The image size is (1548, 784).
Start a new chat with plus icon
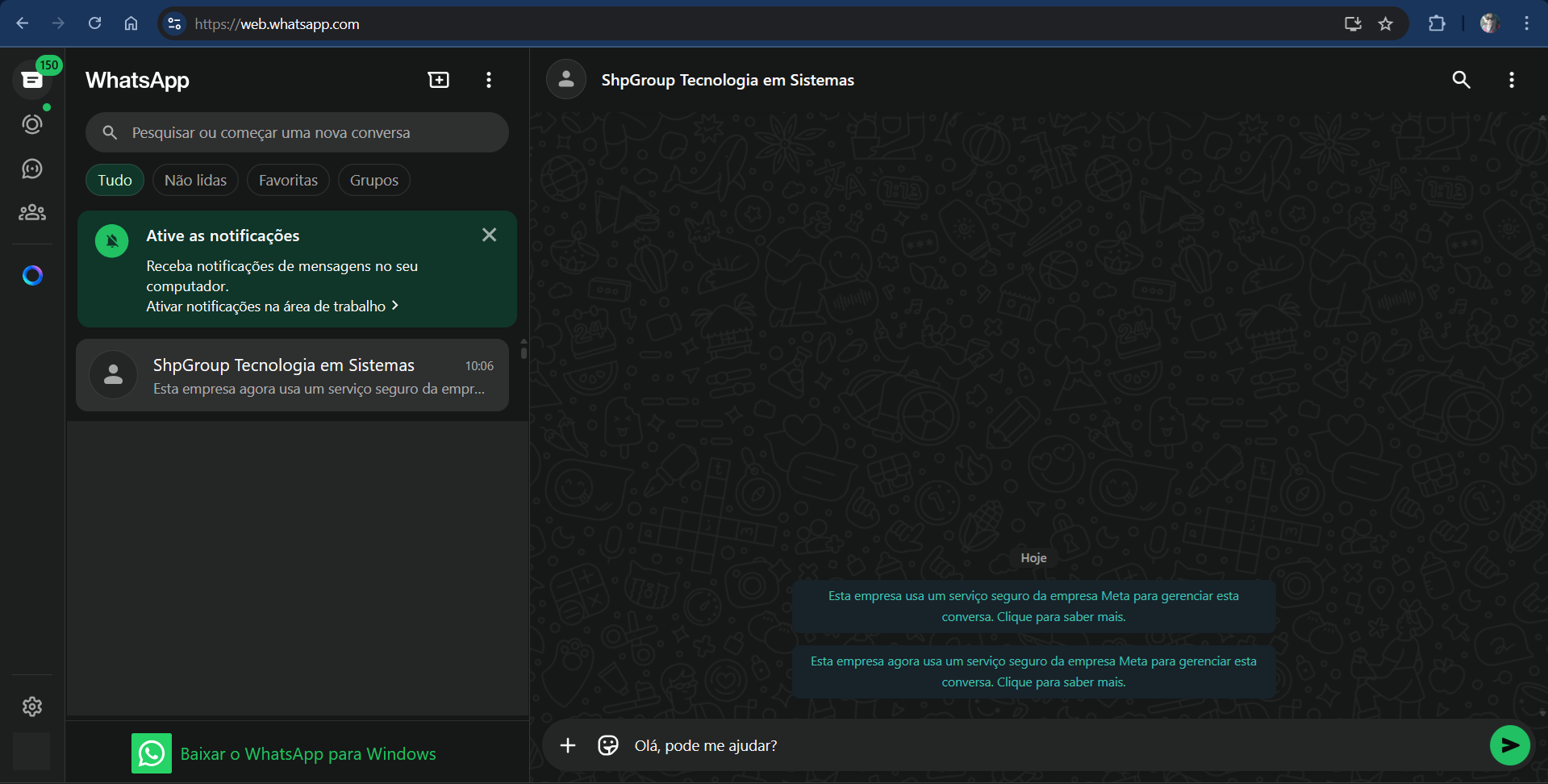coord(438,80)
